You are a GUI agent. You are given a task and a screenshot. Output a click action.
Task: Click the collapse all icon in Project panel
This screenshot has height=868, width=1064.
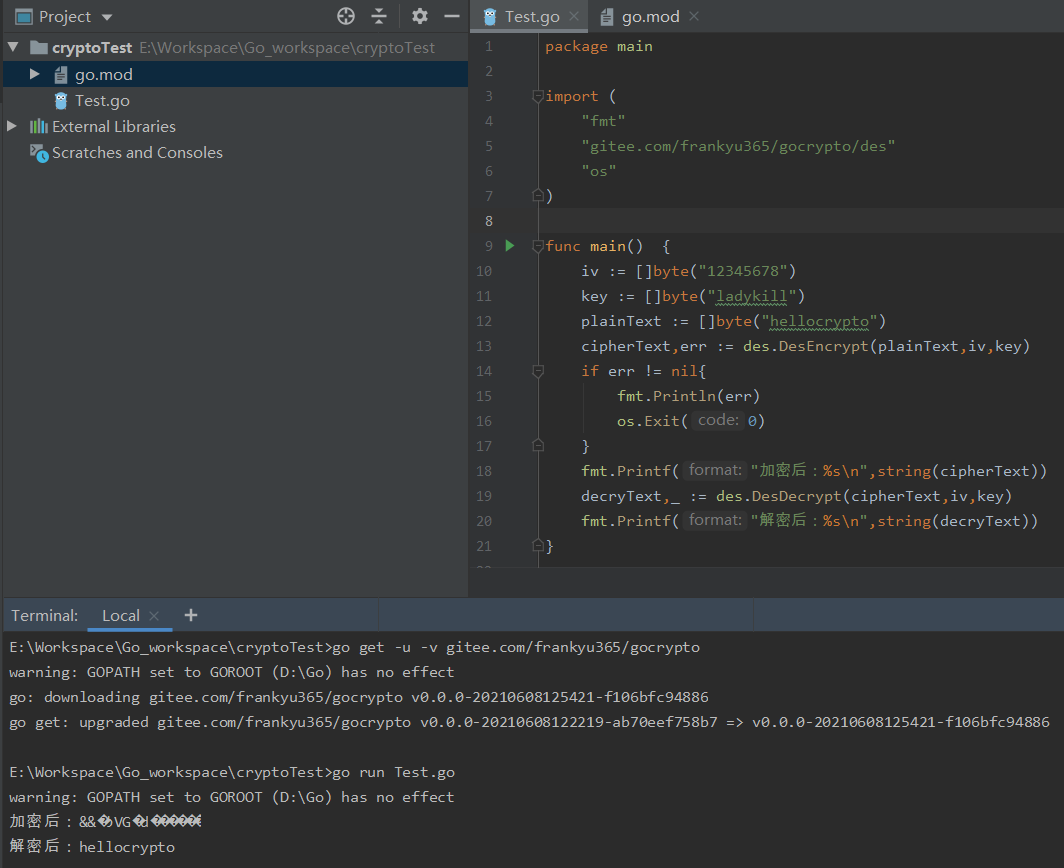(x=379, y=16)
